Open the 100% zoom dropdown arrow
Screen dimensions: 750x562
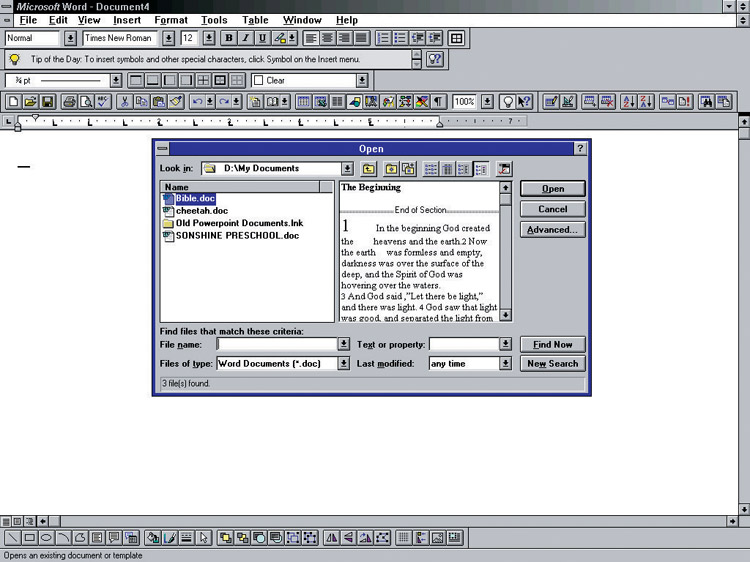[x=487, y=101]
